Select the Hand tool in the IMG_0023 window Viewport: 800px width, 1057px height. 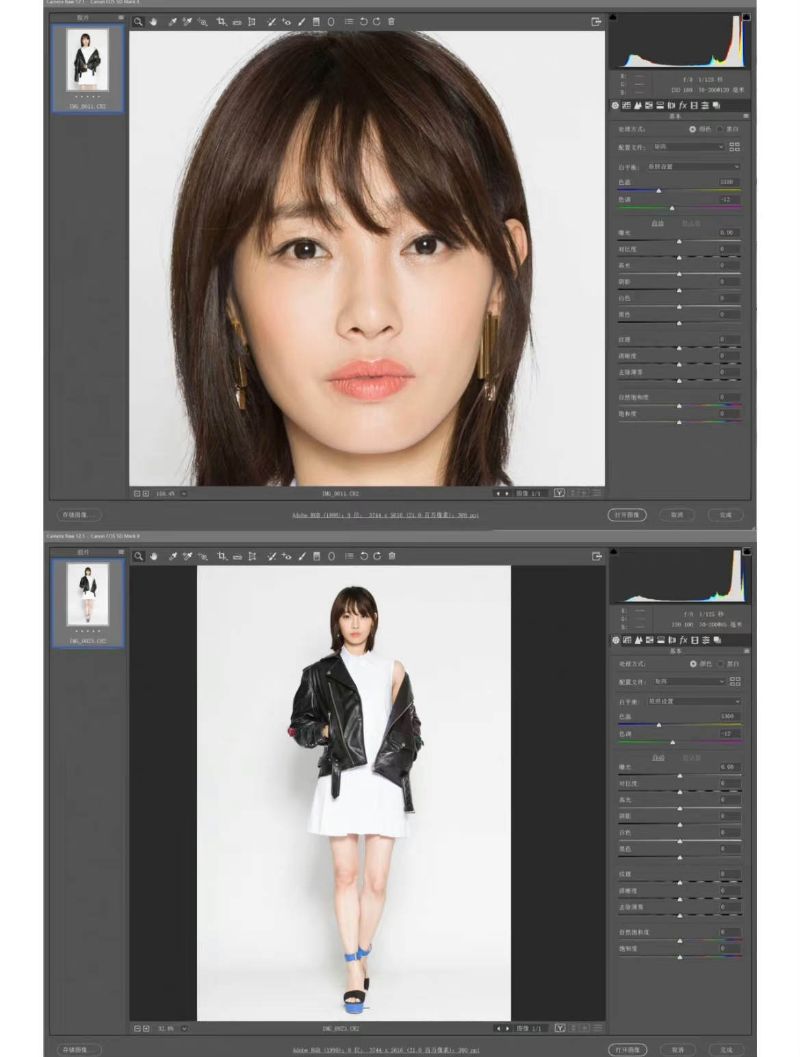pos(154,556)
